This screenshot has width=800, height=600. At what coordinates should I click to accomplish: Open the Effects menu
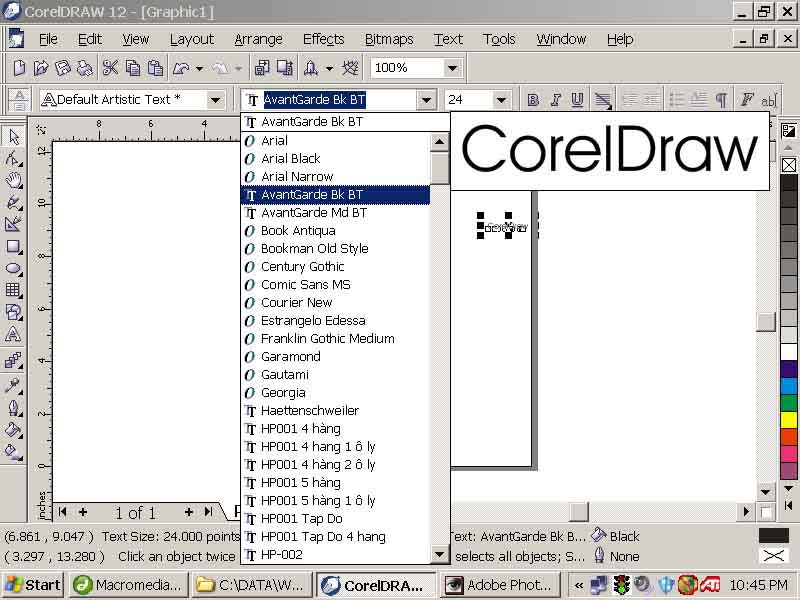click(323, 39)
